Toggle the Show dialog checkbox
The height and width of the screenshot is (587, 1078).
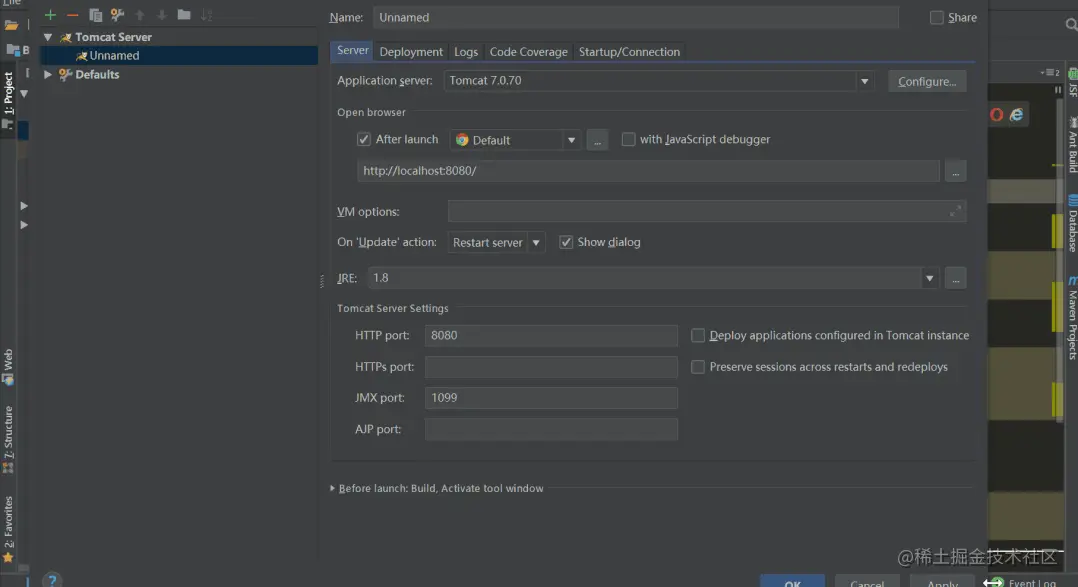click(x=566, y=242)
